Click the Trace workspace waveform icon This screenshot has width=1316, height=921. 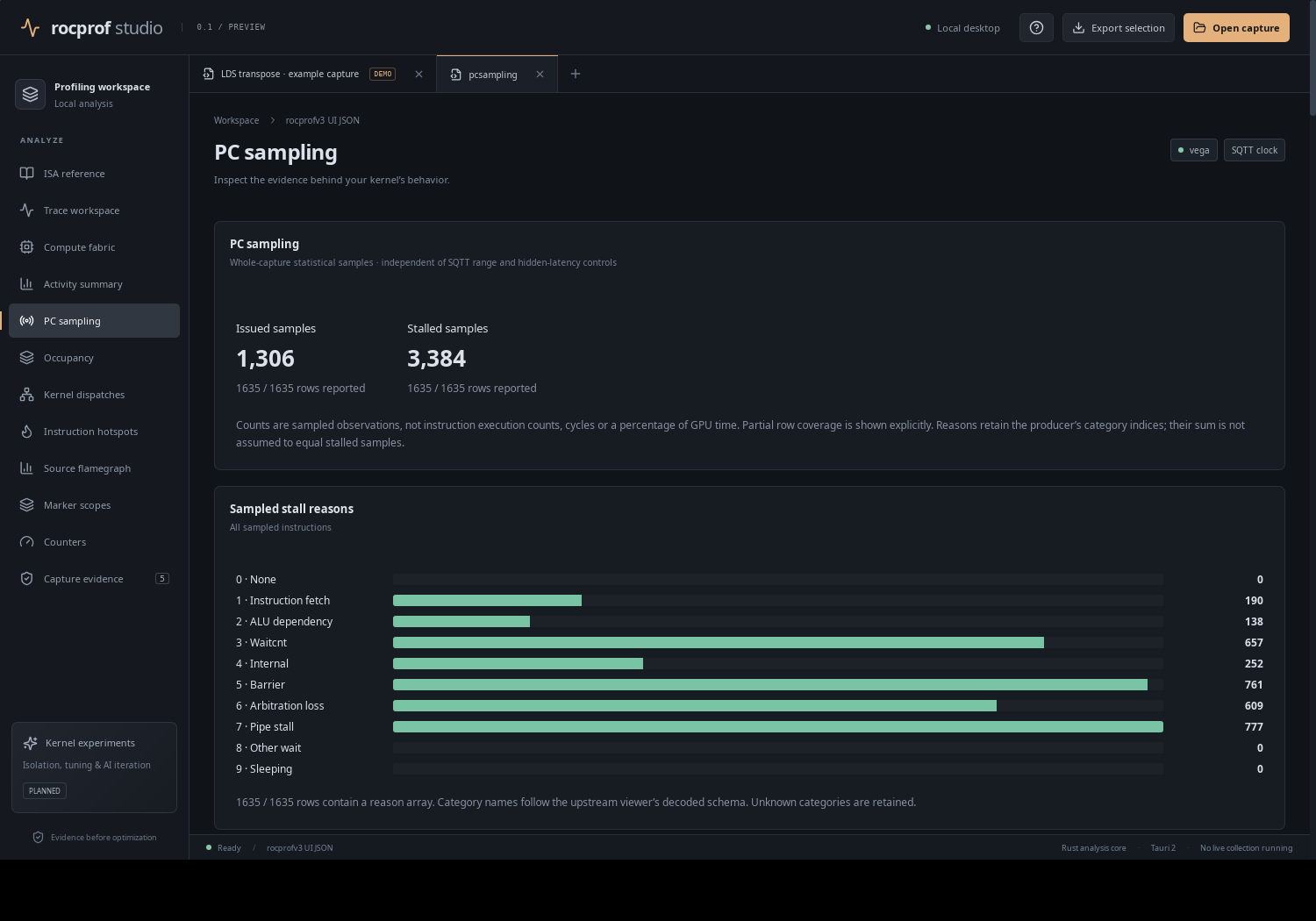click(x=27, y=211)
